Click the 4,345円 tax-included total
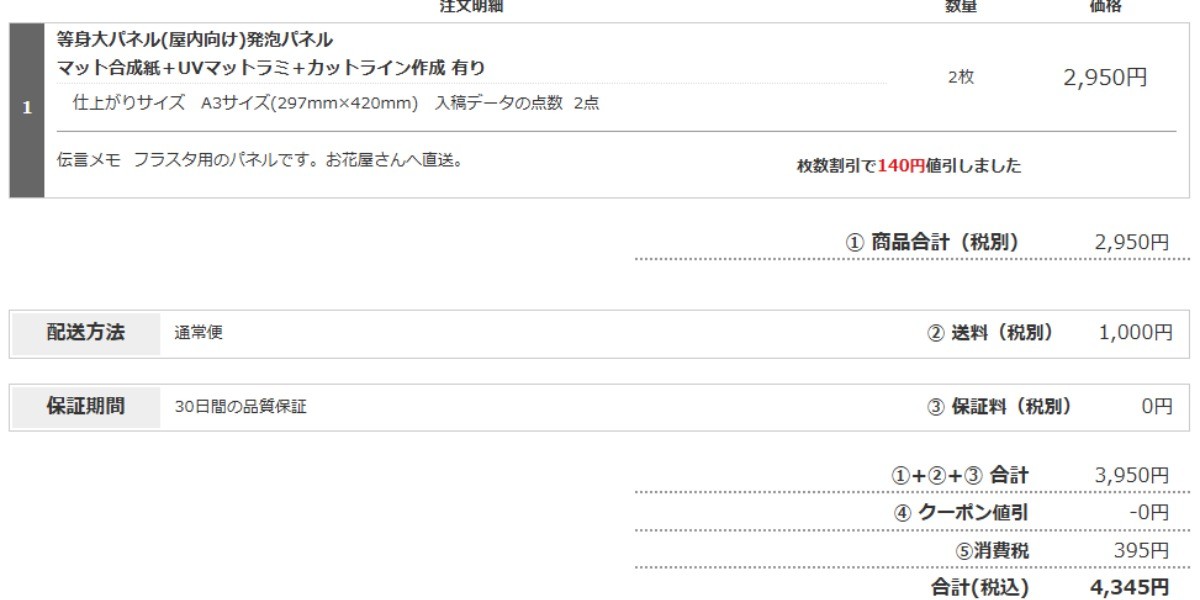The width and height of the screenshot is (1200, 600). (x=1129, y=587)
